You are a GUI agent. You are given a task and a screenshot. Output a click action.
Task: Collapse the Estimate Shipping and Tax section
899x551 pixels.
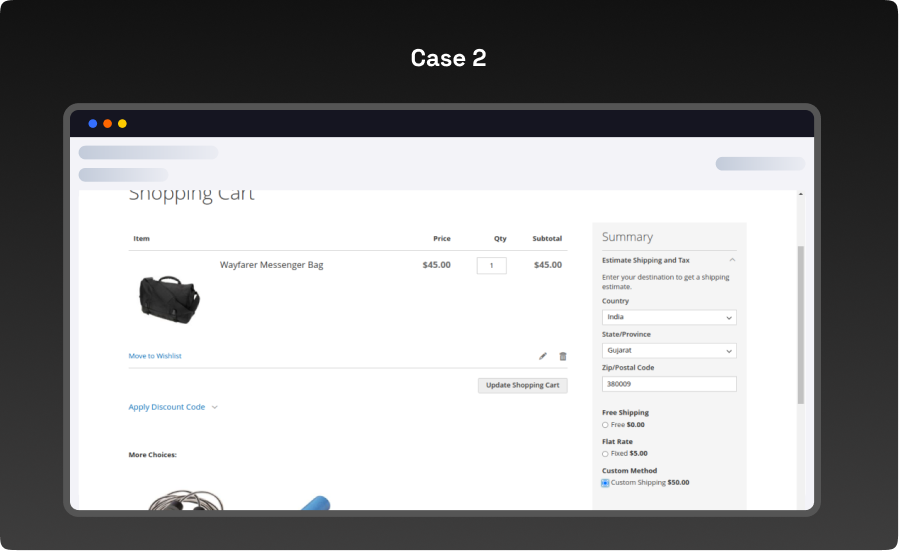coord(732,260)
